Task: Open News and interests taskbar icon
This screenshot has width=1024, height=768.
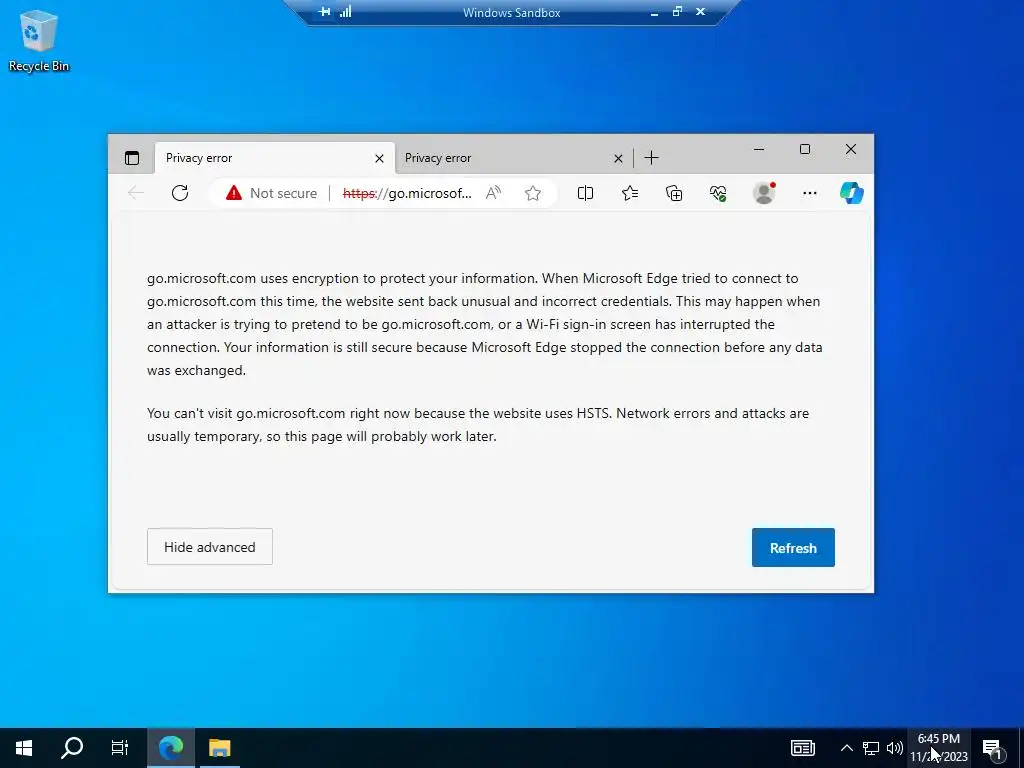Action: (x=803, y=748)
